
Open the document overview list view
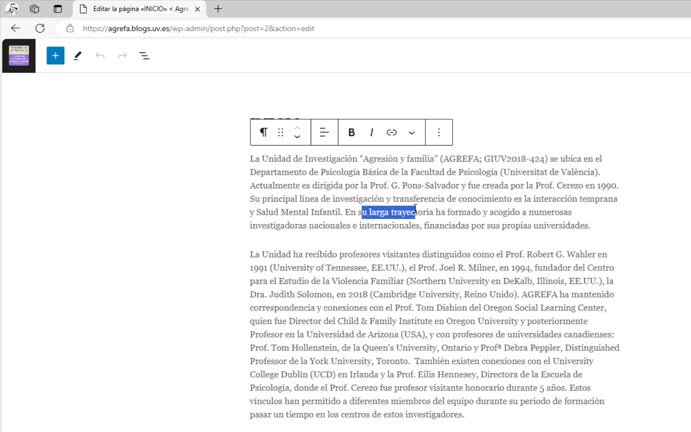pos(144,56)
